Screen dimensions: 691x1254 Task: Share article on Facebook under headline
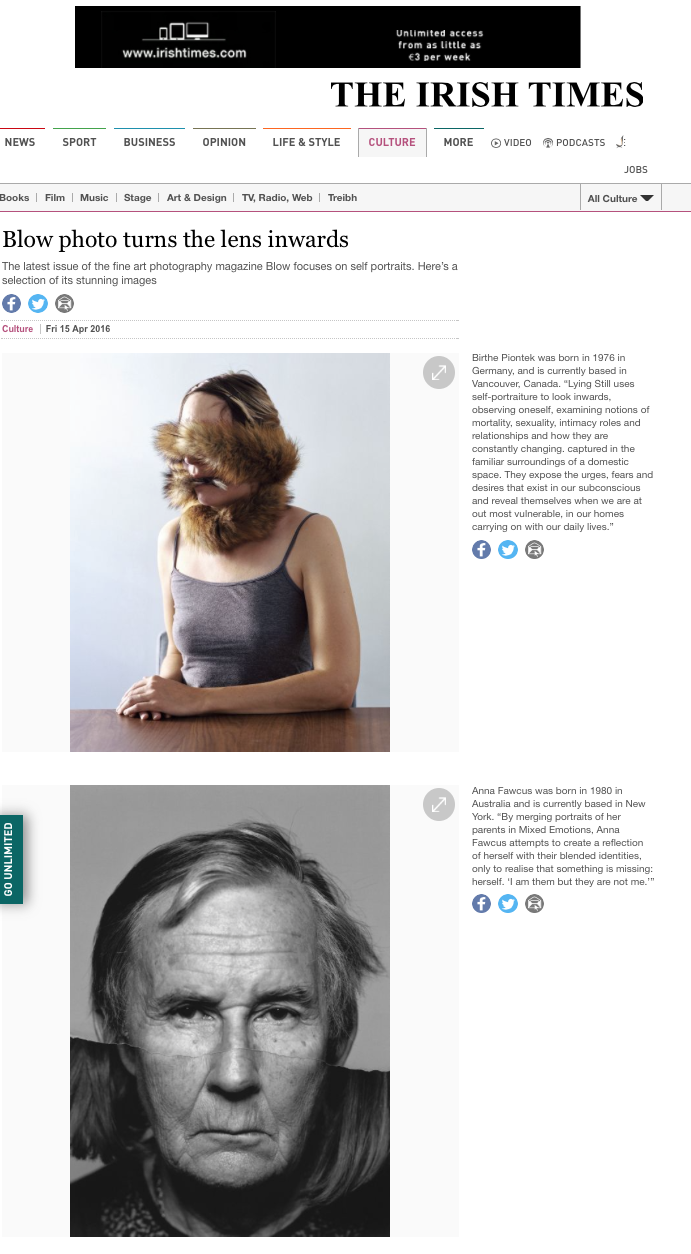coord(11,303)
